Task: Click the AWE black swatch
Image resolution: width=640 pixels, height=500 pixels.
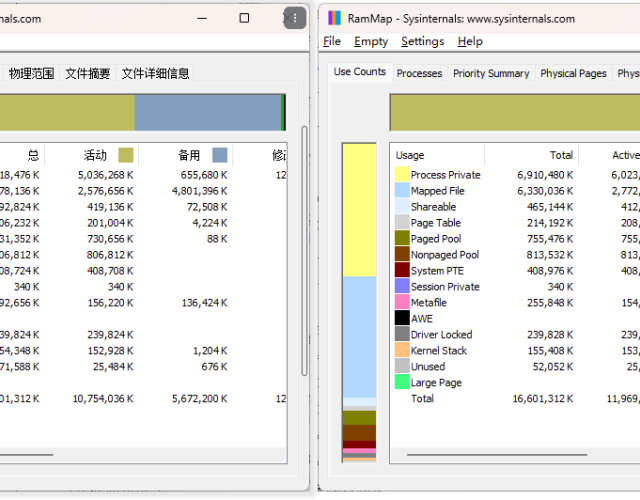Action: (x=402, y=318)
